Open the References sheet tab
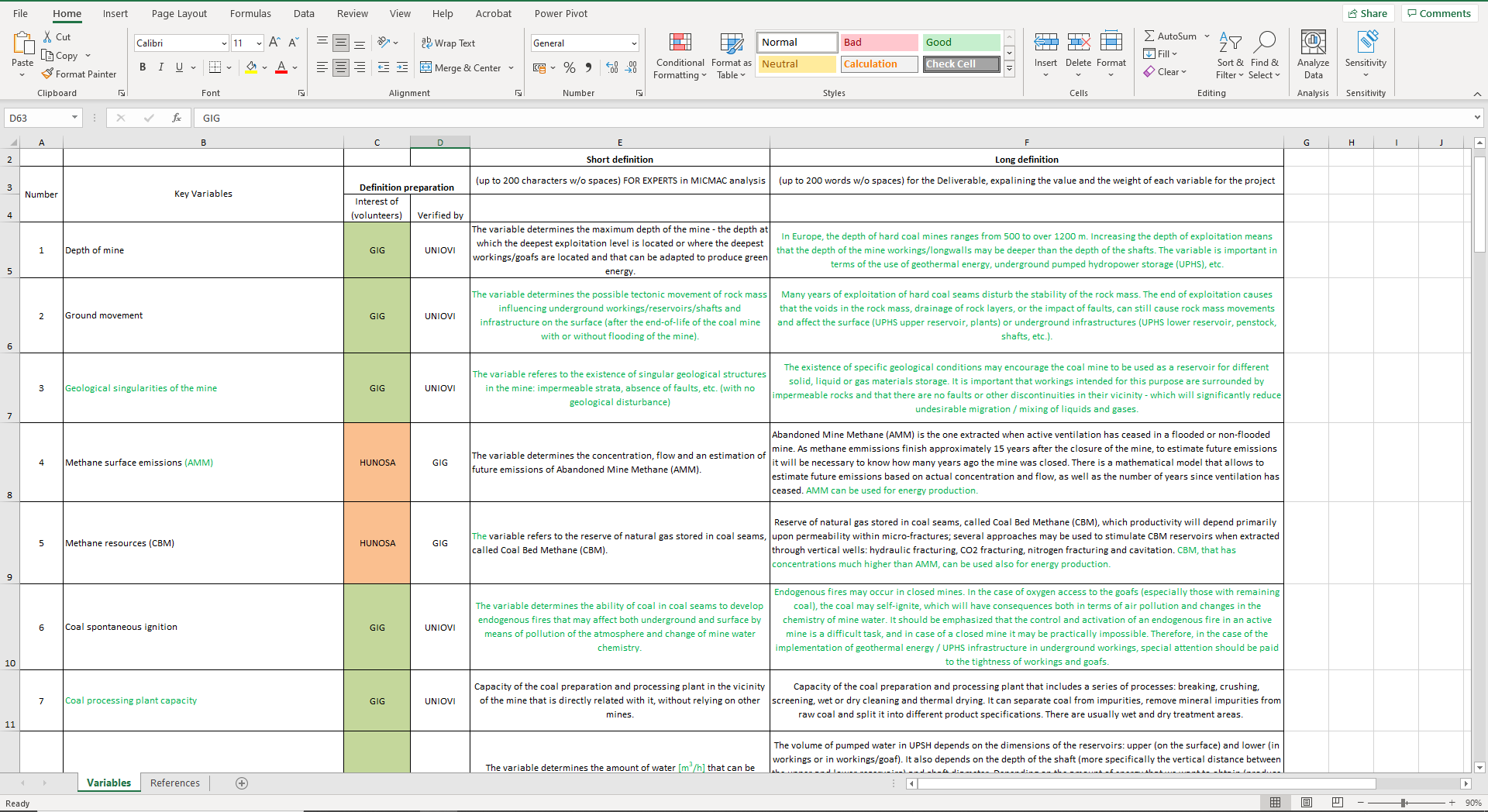This screenshot has height=812, width=1488. [x=175, y=783]
